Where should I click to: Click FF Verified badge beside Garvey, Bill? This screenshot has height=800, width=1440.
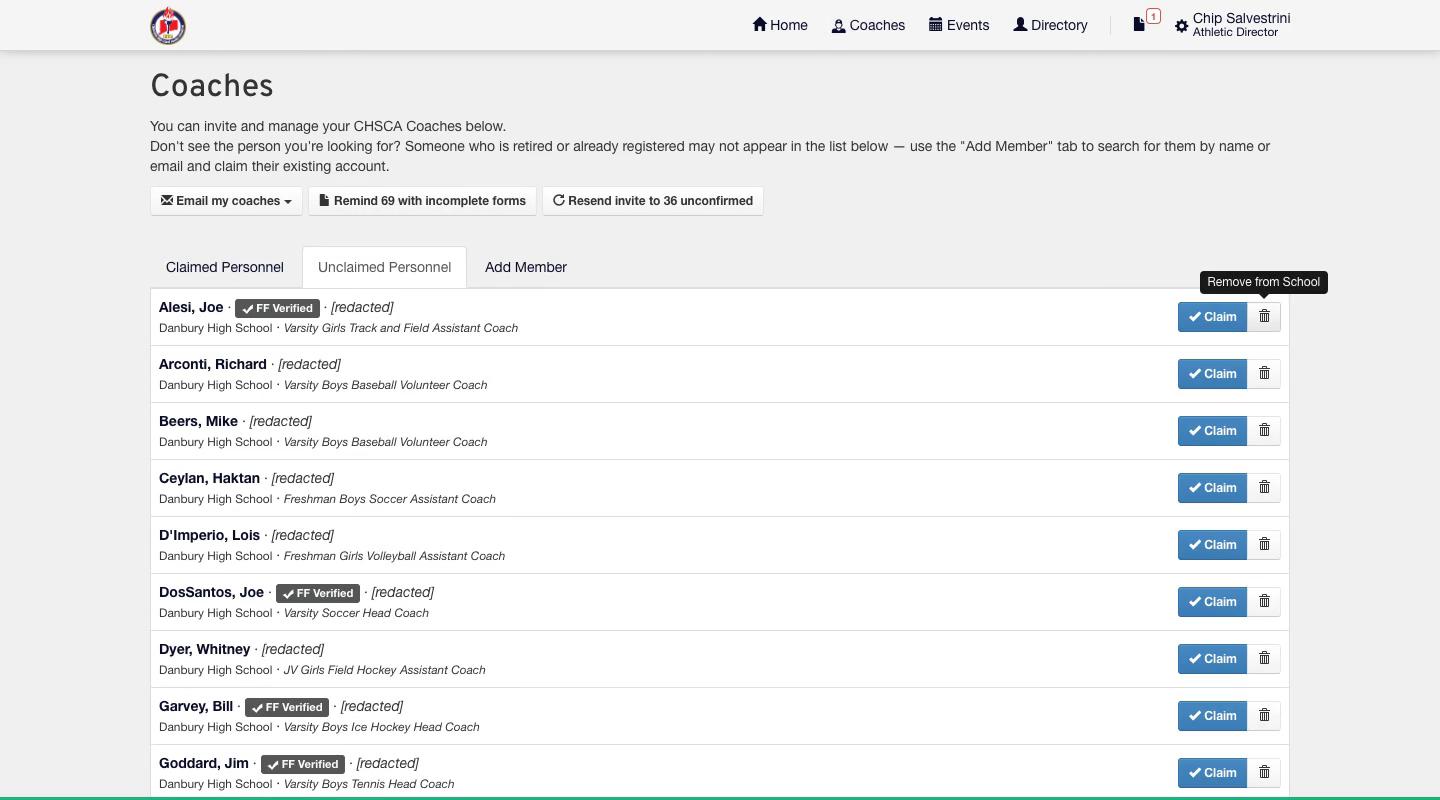(x=287, y=707)
